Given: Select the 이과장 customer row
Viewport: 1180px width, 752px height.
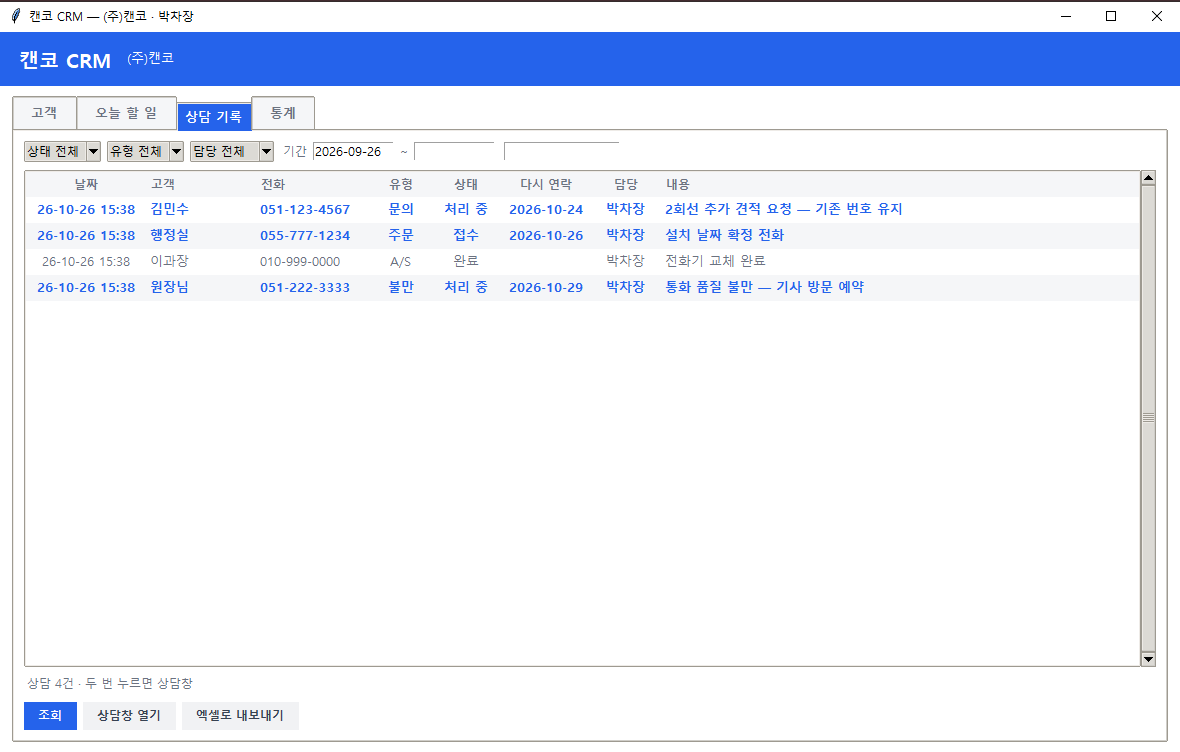Looking at the screenshot, I should click(x=582, y=261).
